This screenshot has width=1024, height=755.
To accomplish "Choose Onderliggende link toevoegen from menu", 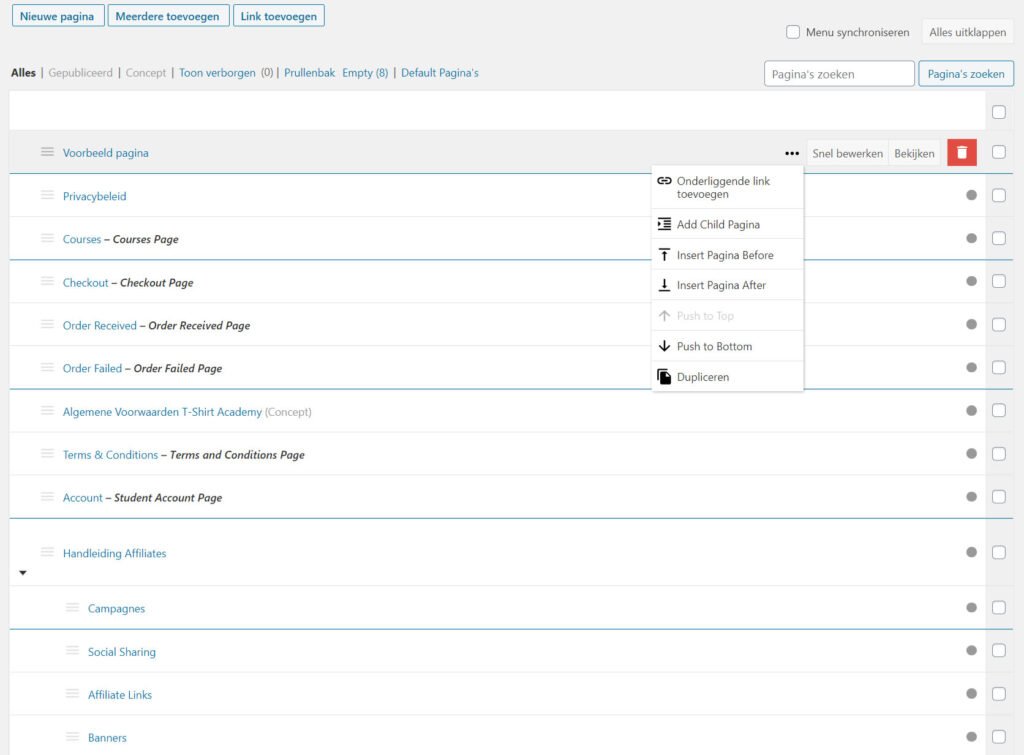I will point(728,187).
